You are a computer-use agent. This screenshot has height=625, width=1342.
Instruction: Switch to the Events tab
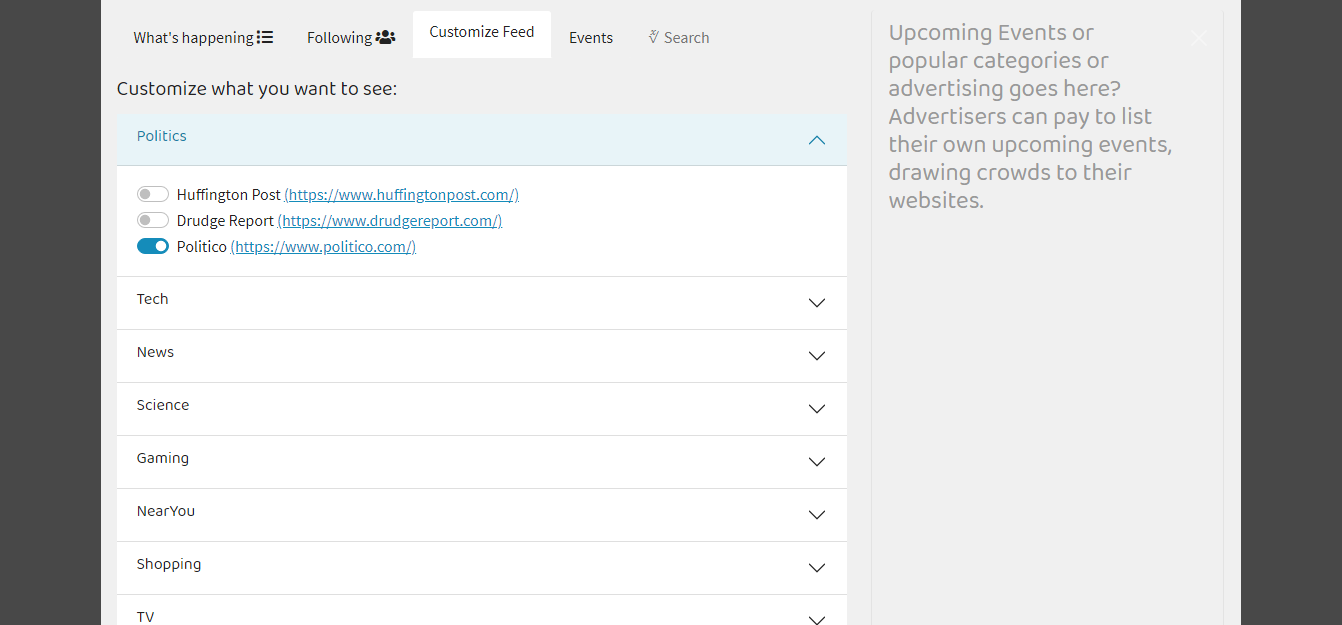pyautogui.click(x=591, y=37)
